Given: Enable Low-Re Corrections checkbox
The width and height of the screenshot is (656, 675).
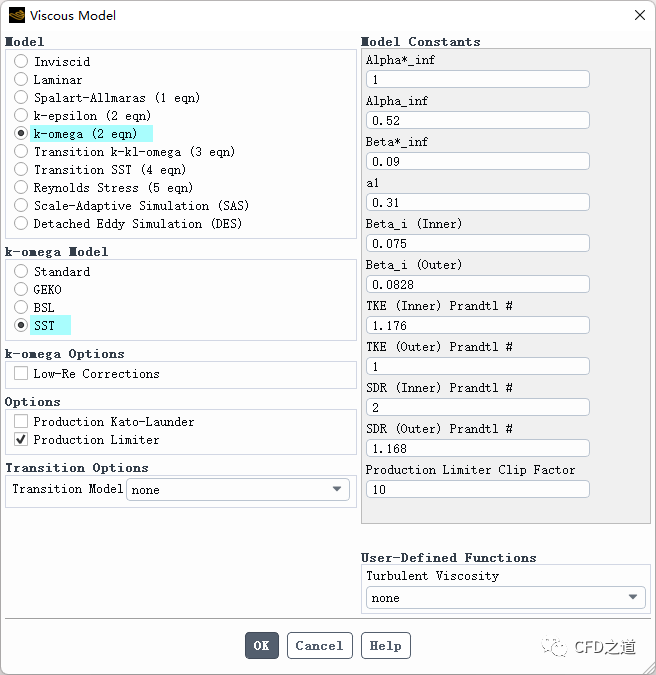Looking at the screenshot, I should coord(21,373).
